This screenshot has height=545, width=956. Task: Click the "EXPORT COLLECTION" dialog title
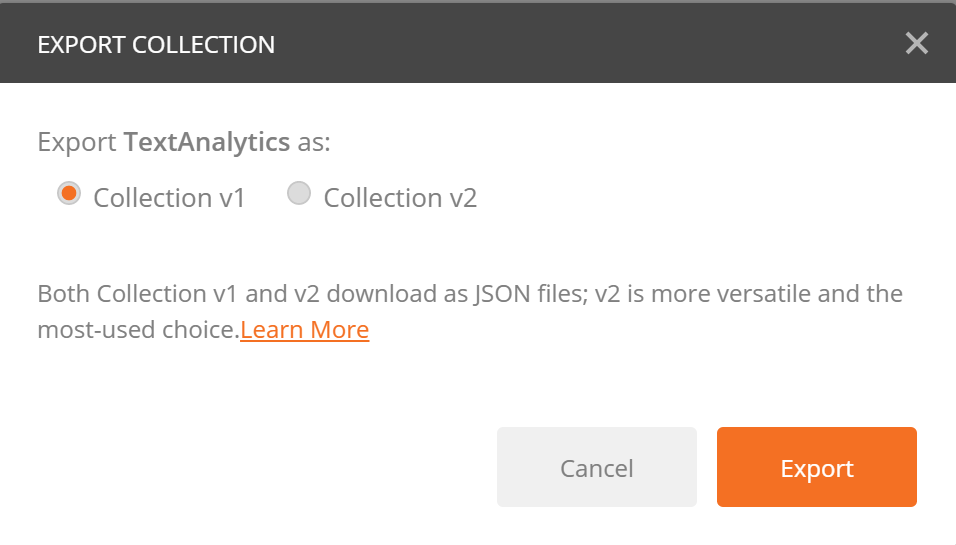point(156,45)
